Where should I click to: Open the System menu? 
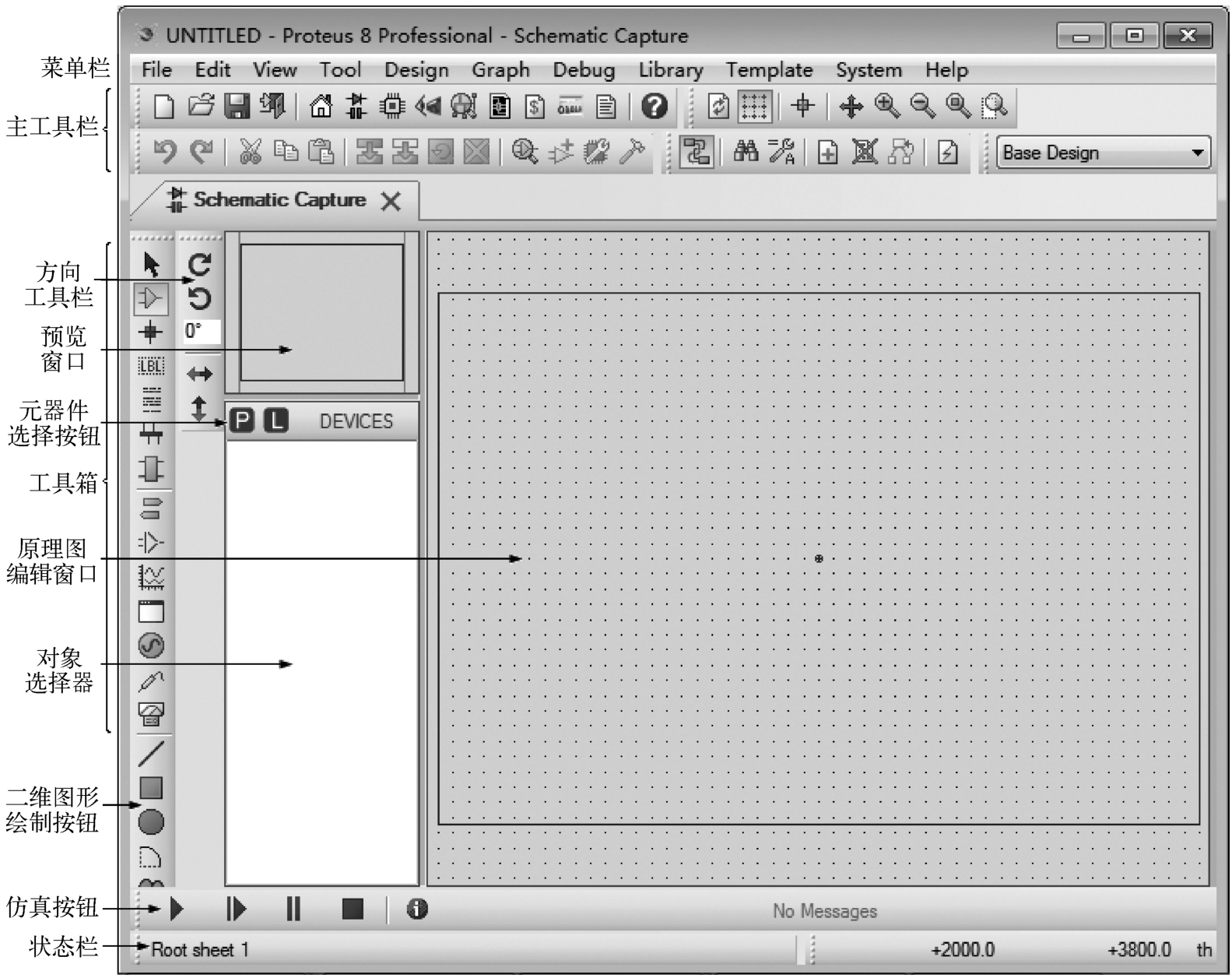[869, 70]
